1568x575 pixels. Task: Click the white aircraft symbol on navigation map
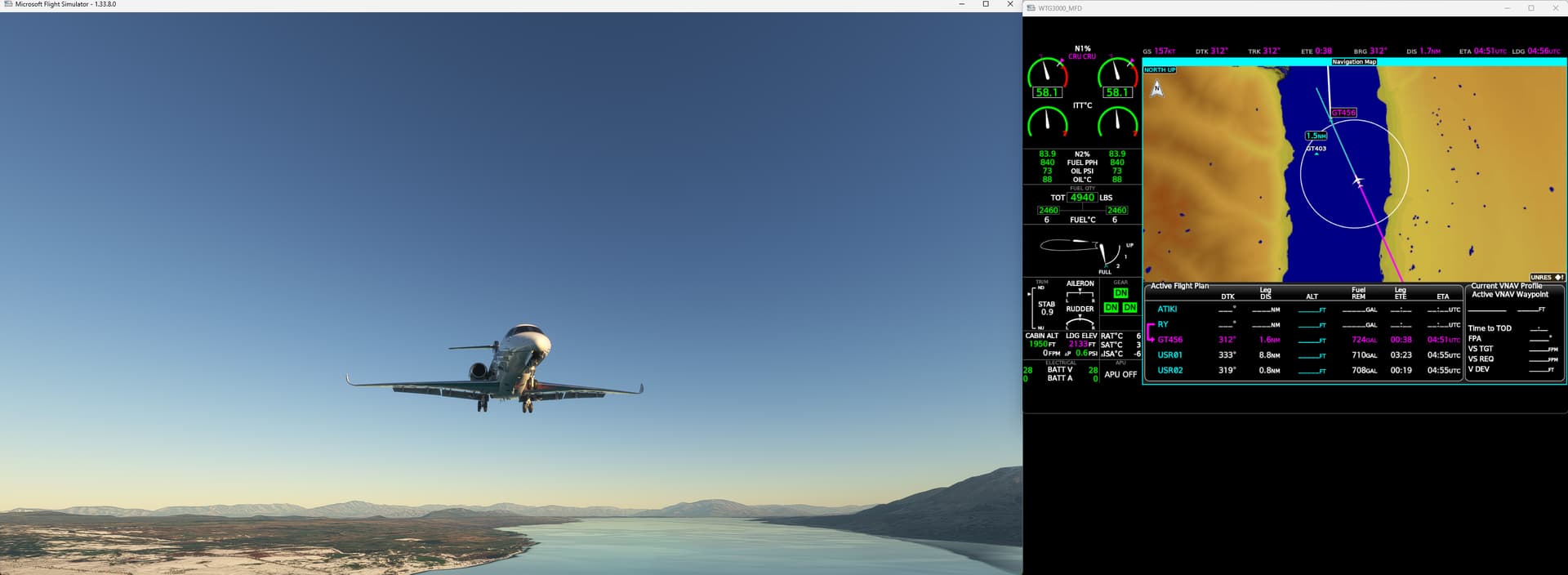pos(1357,181)
